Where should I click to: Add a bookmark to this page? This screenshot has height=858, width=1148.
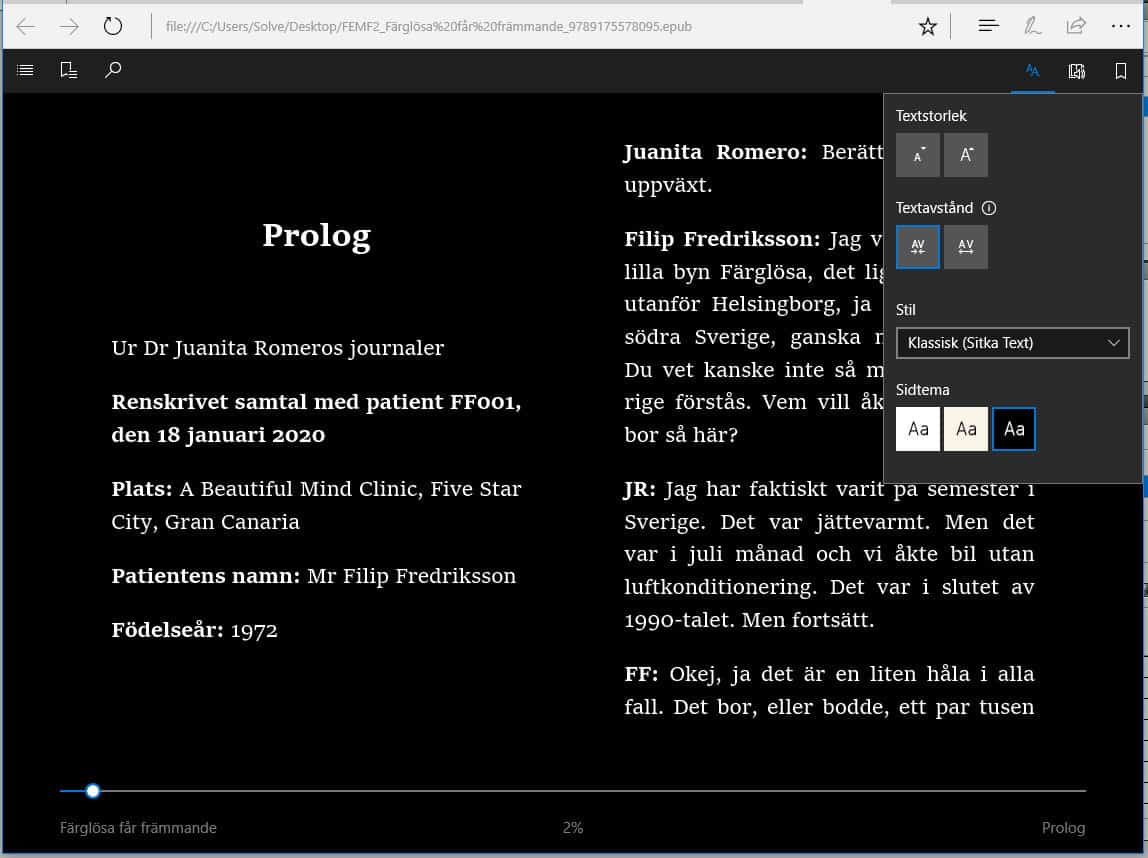1120,71
